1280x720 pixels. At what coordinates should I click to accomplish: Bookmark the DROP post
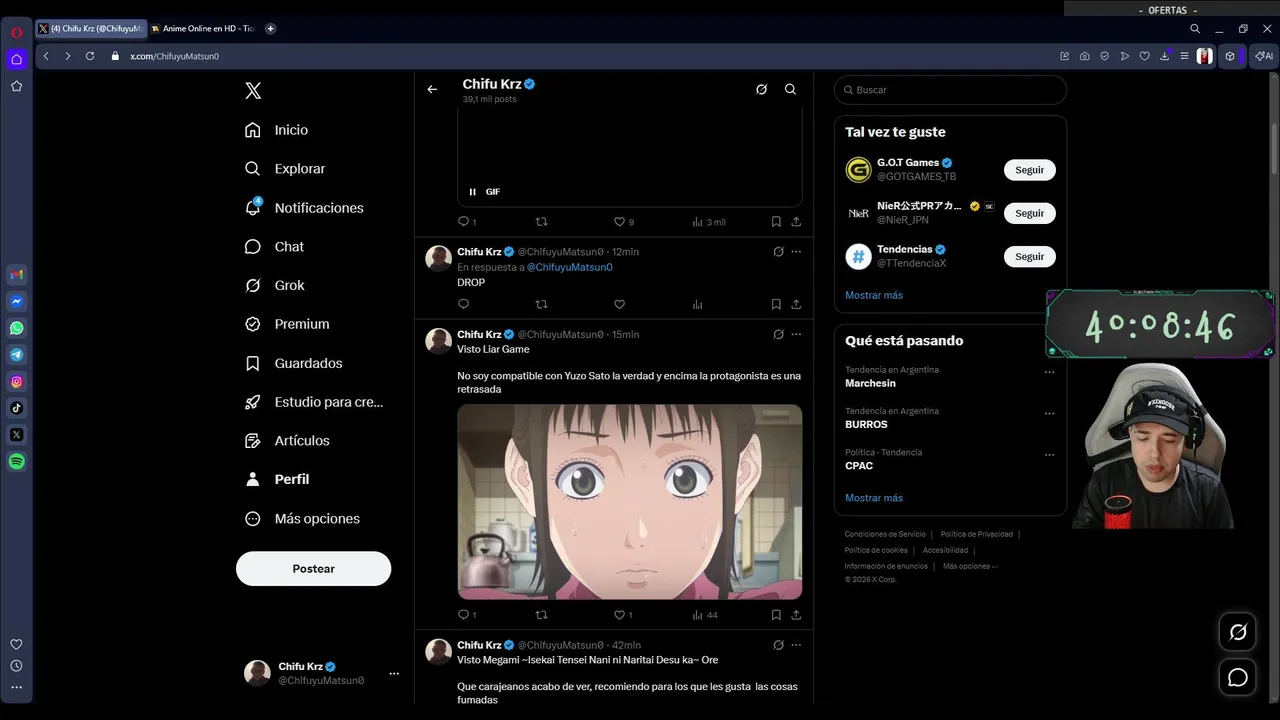pyautogui.click(x=776, y=304)
